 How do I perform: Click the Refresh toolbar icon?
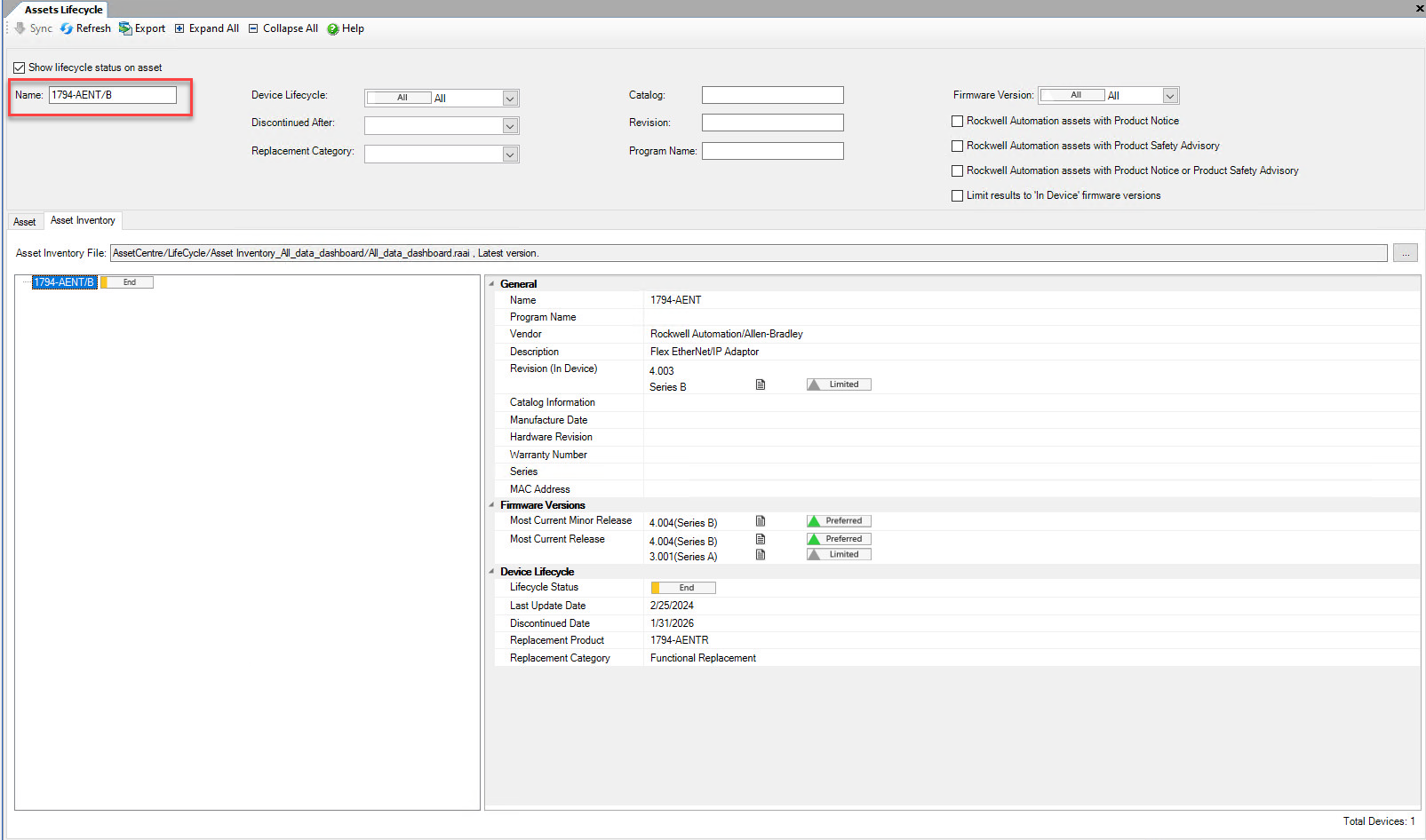67,28
